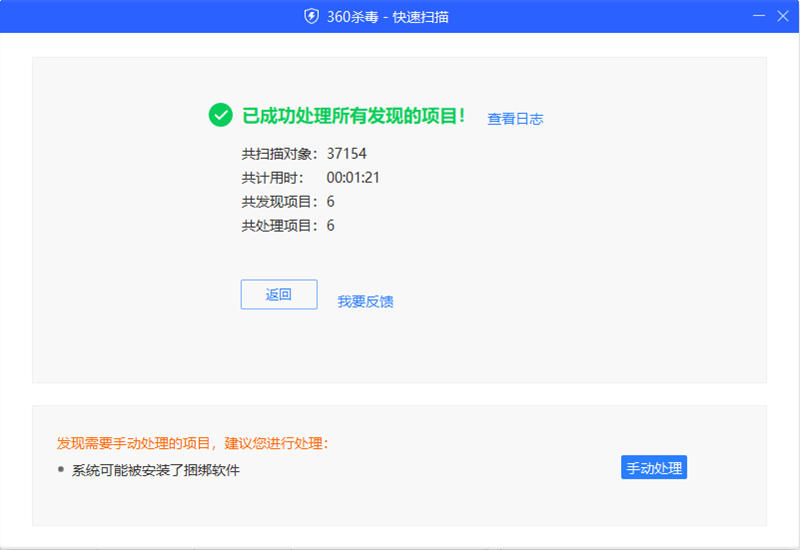Click the 360杀毒 - 快速扫描 title text
800x550 pixels.
click(388, 17)
